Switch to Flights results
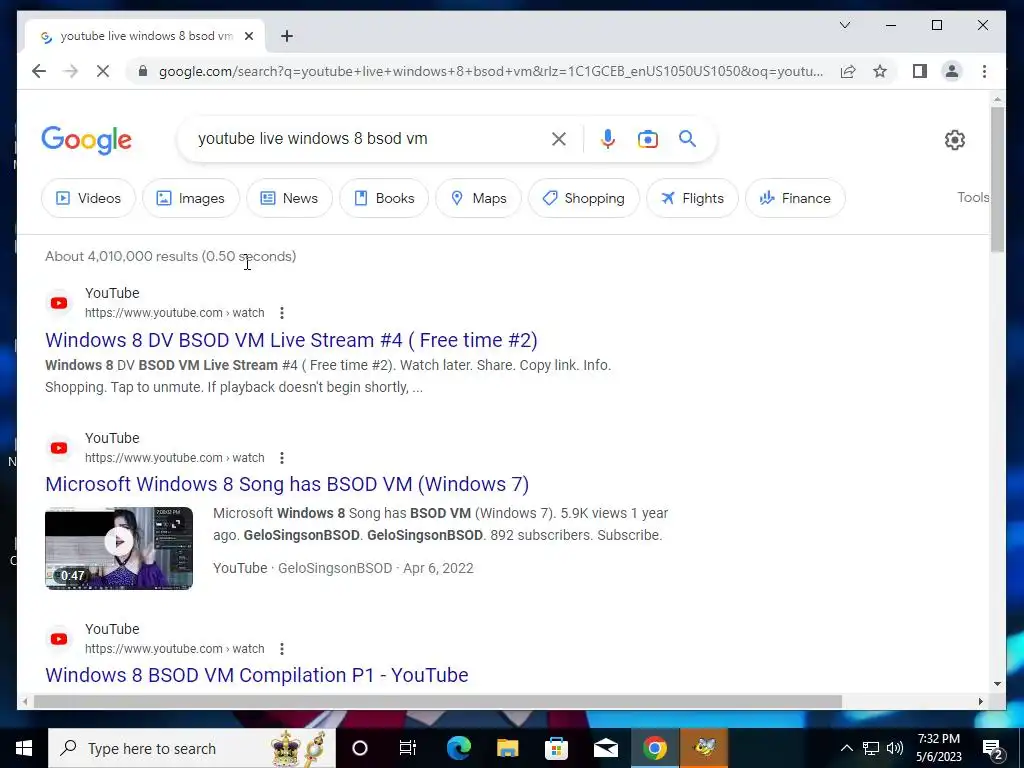The image size is (1024, 768). pyautogui.click(x=692, y=198)
